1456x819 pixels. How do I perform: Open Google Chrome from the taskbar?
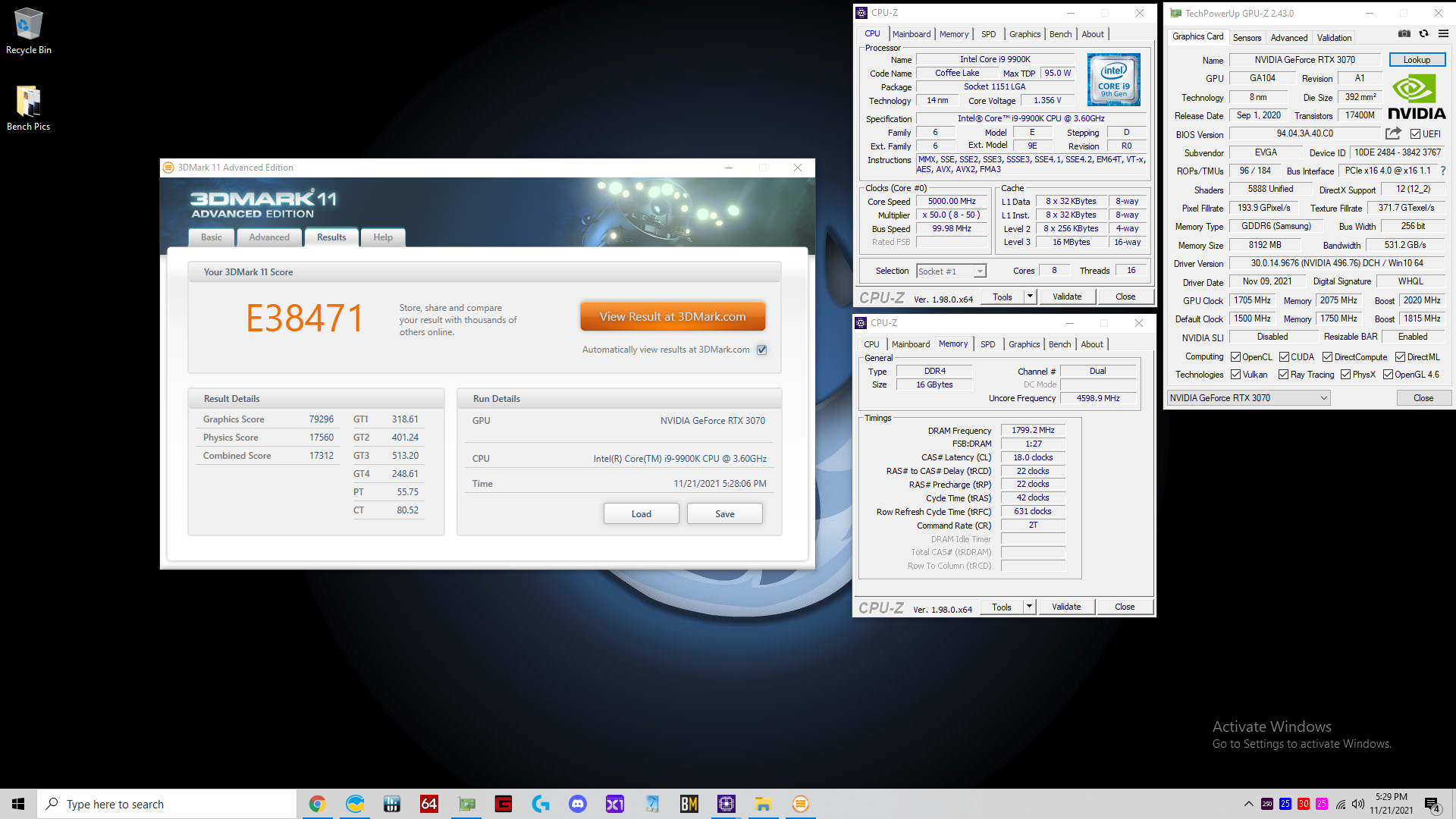(x=317, y=804)
